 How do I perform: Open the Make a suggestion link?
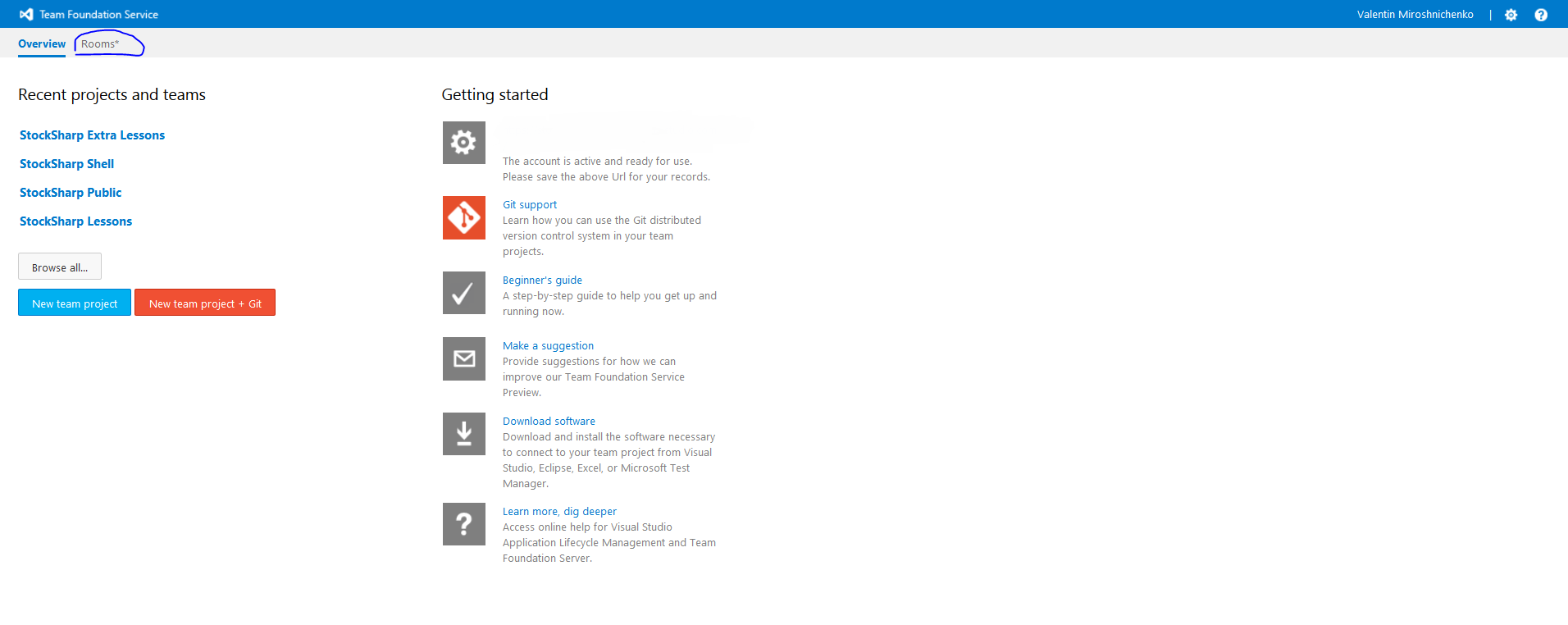tap(548, 346)
